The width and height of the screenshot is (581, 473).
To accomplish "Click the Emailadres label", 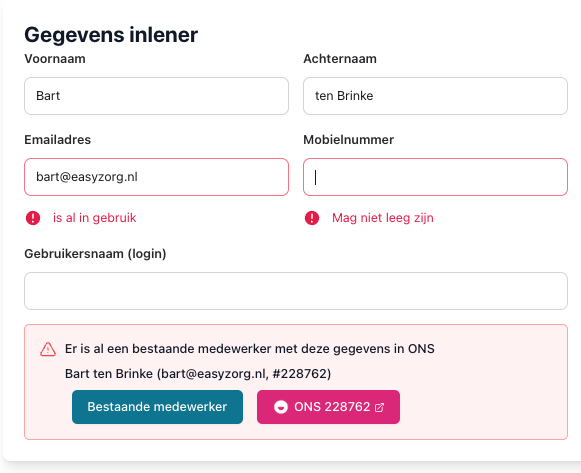I will click(57, 140).
